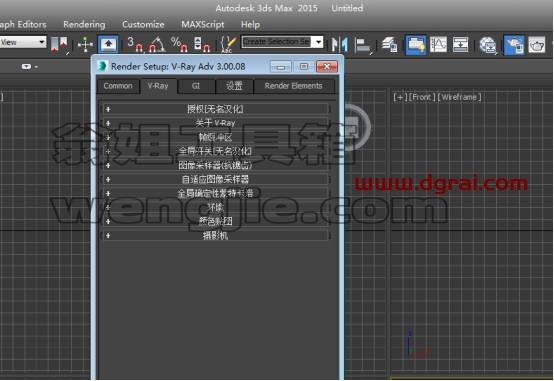
Task: Open the Graph Editors menu
Action: coord(23,24)
